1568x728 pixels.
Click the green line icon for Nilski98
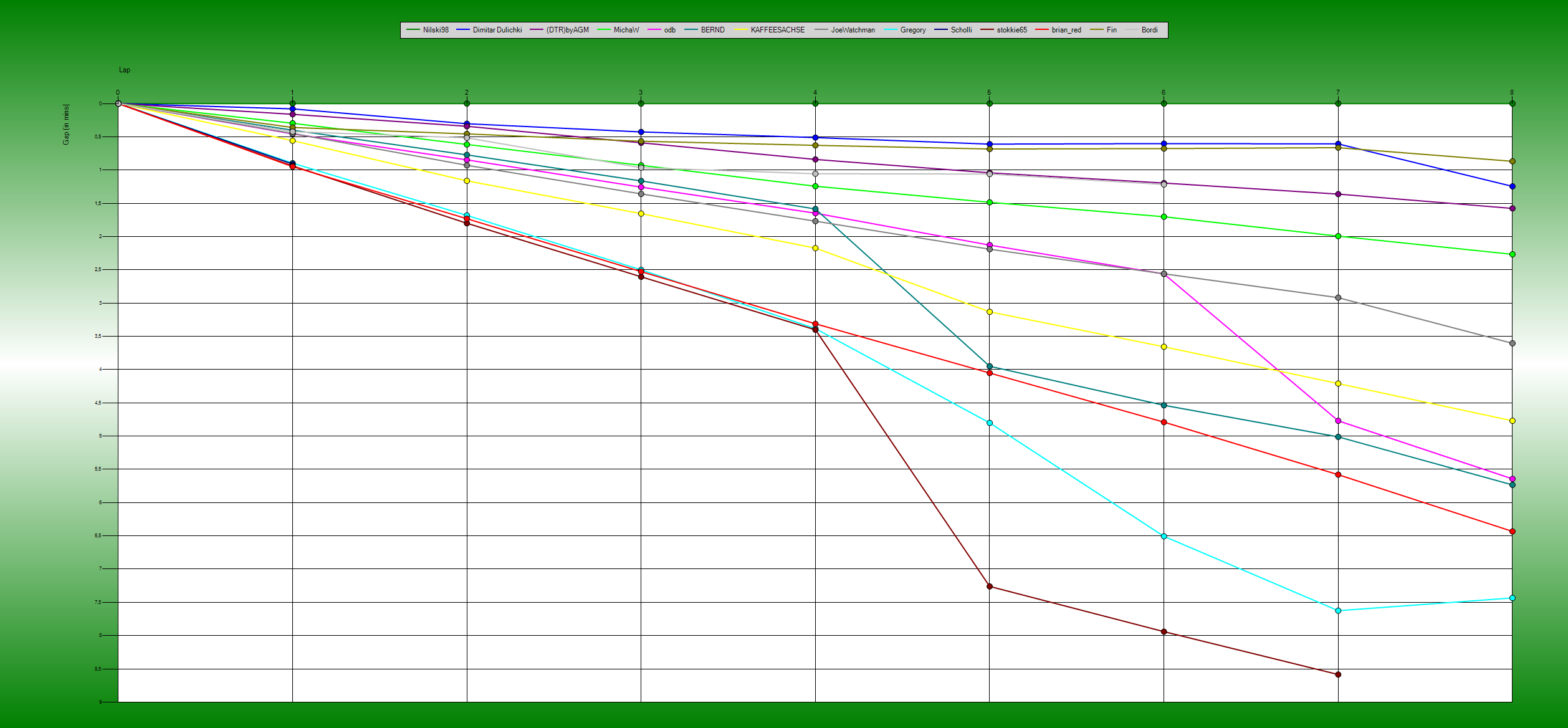(x=413, y=29)
